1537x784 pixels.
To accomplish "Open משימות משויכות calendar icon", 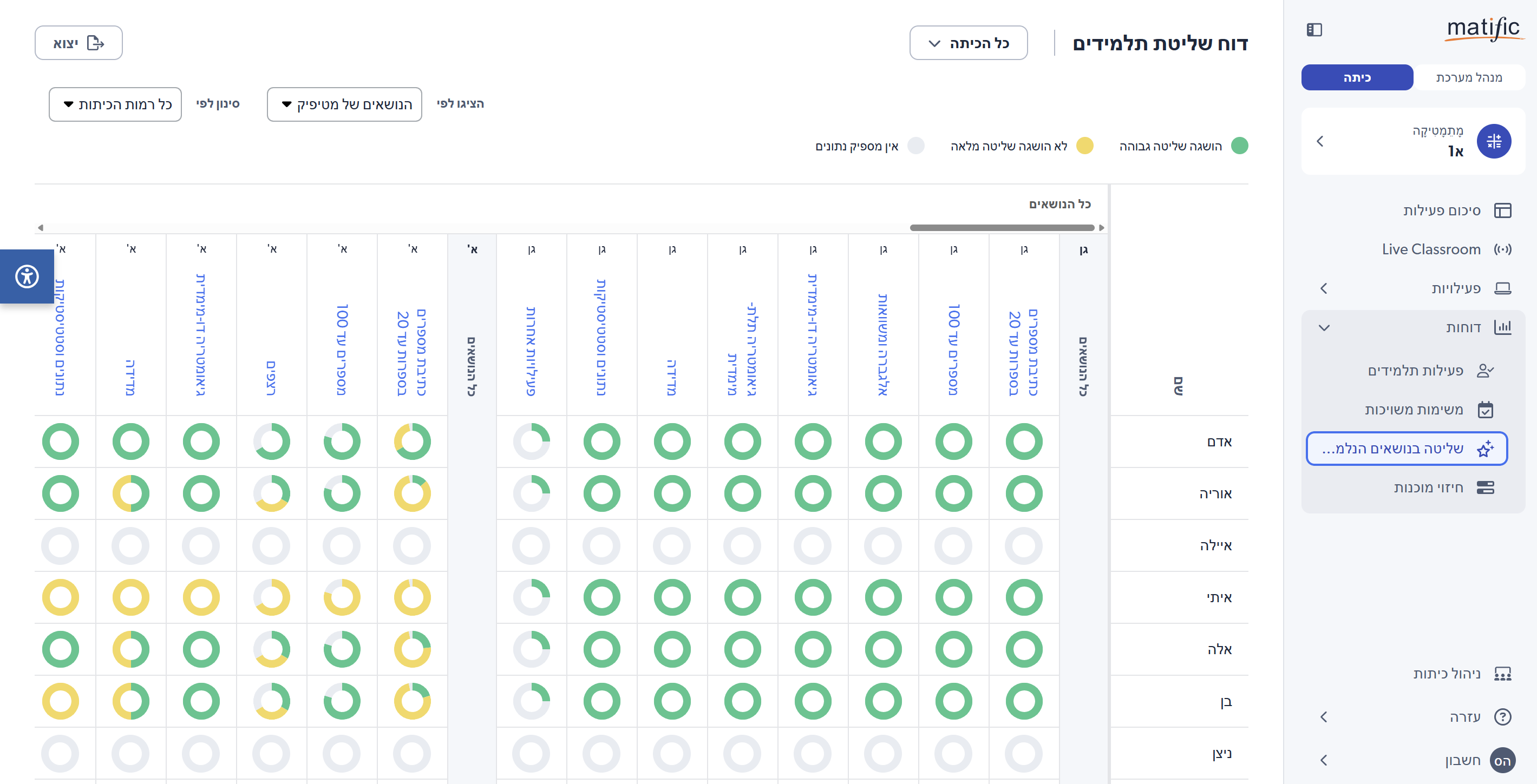I will pyautogui.click(x=1485, y=410).
